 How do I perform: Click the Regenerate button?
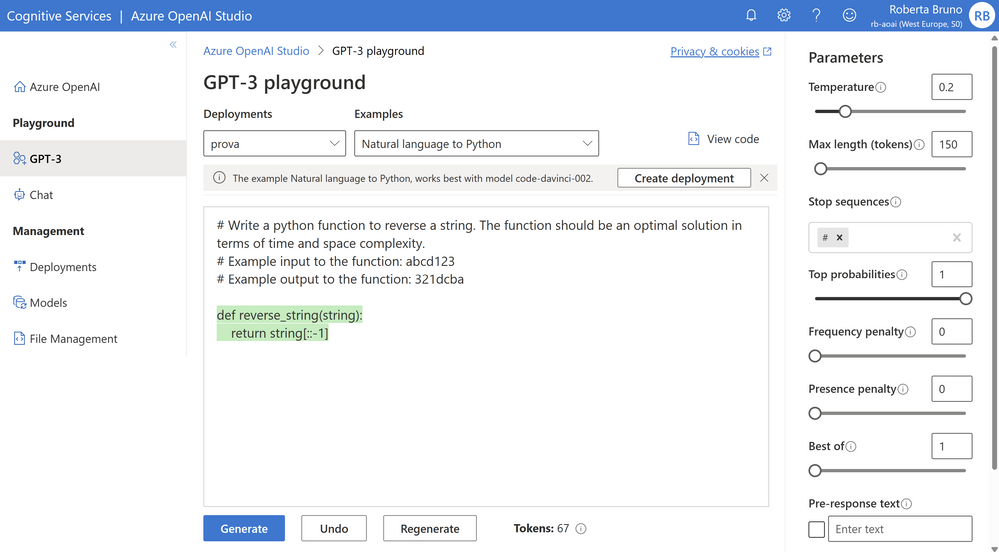point(430,528)
